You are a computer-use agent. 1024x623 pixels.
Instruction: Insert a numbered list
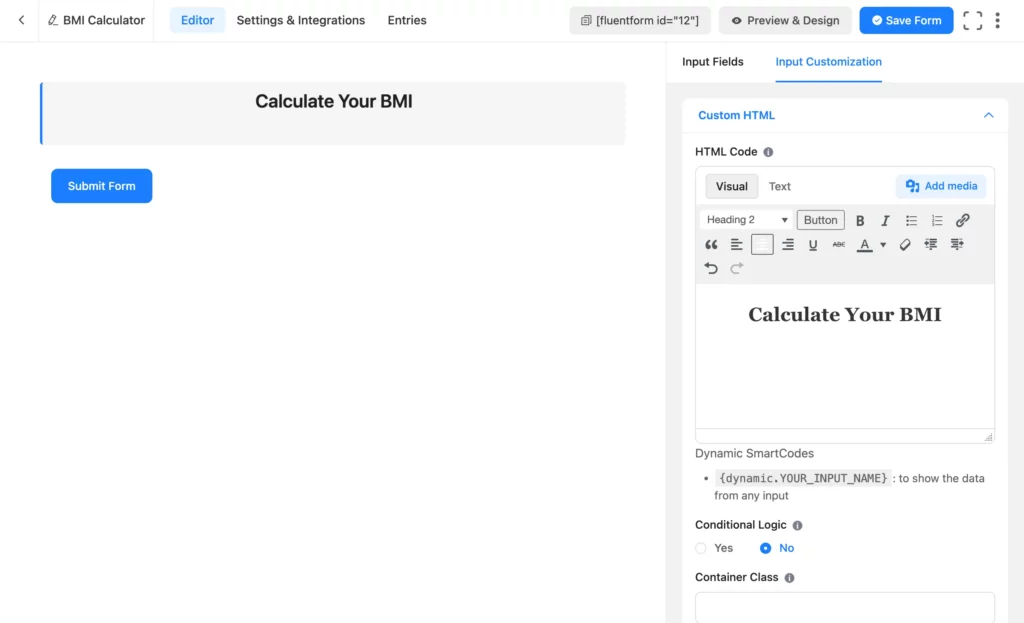tap(936, 221)
